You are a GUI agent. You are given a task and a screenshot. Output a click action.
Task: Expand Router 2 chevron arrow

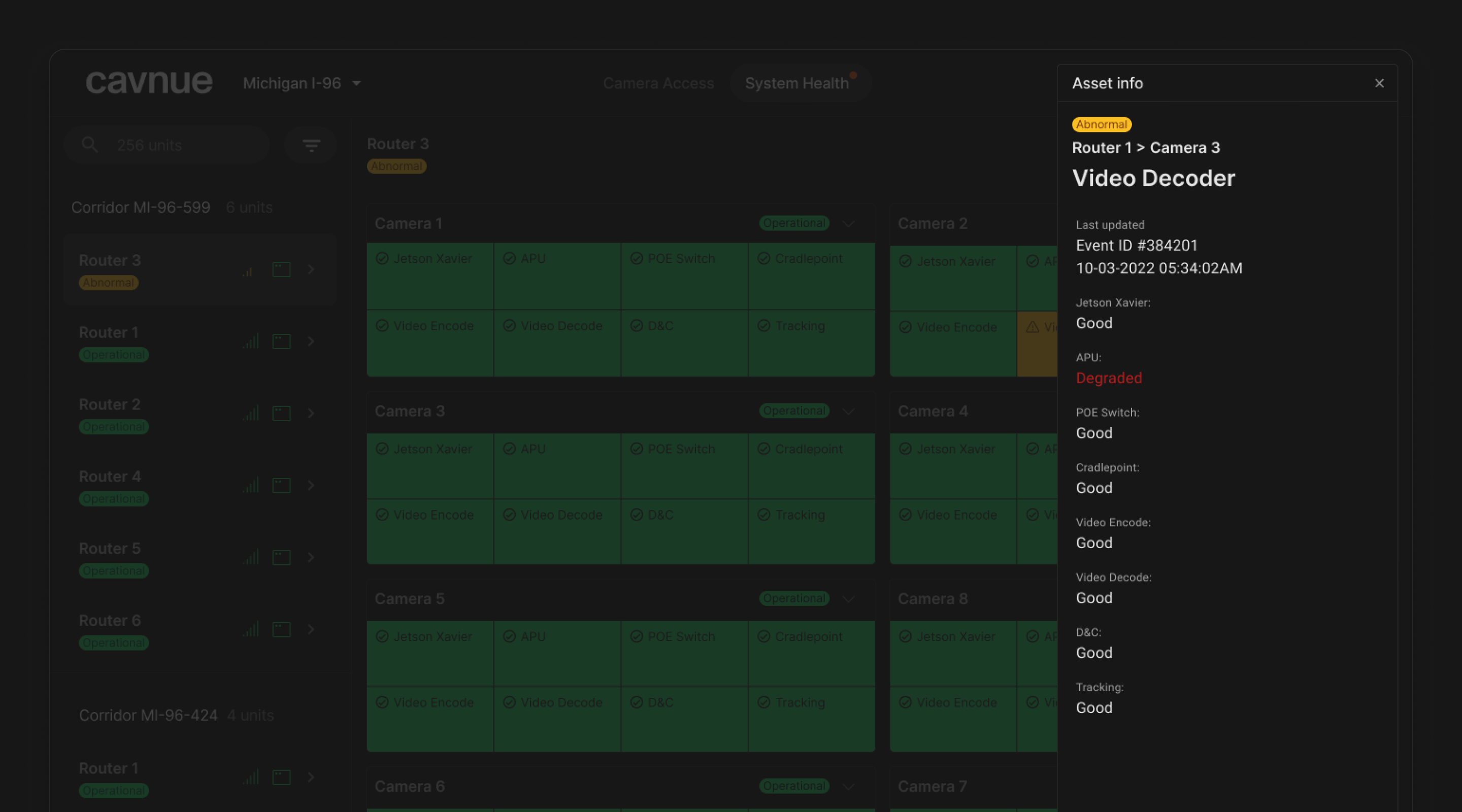[x=311, y=413]
